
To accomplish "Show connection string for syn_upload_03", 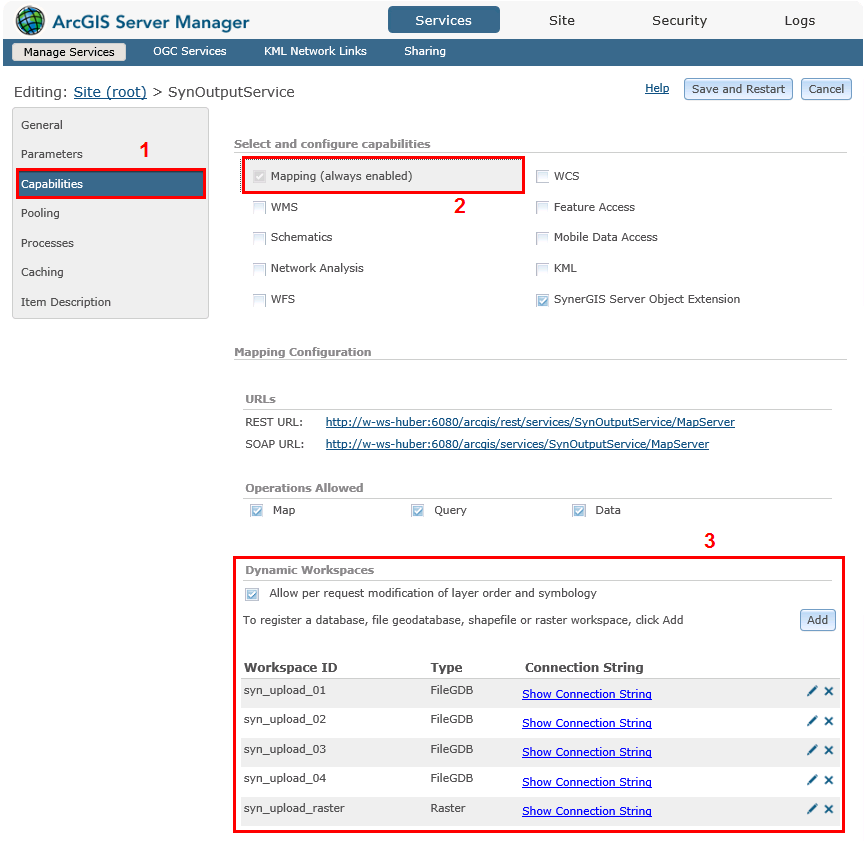I will [x=586, y=751].
